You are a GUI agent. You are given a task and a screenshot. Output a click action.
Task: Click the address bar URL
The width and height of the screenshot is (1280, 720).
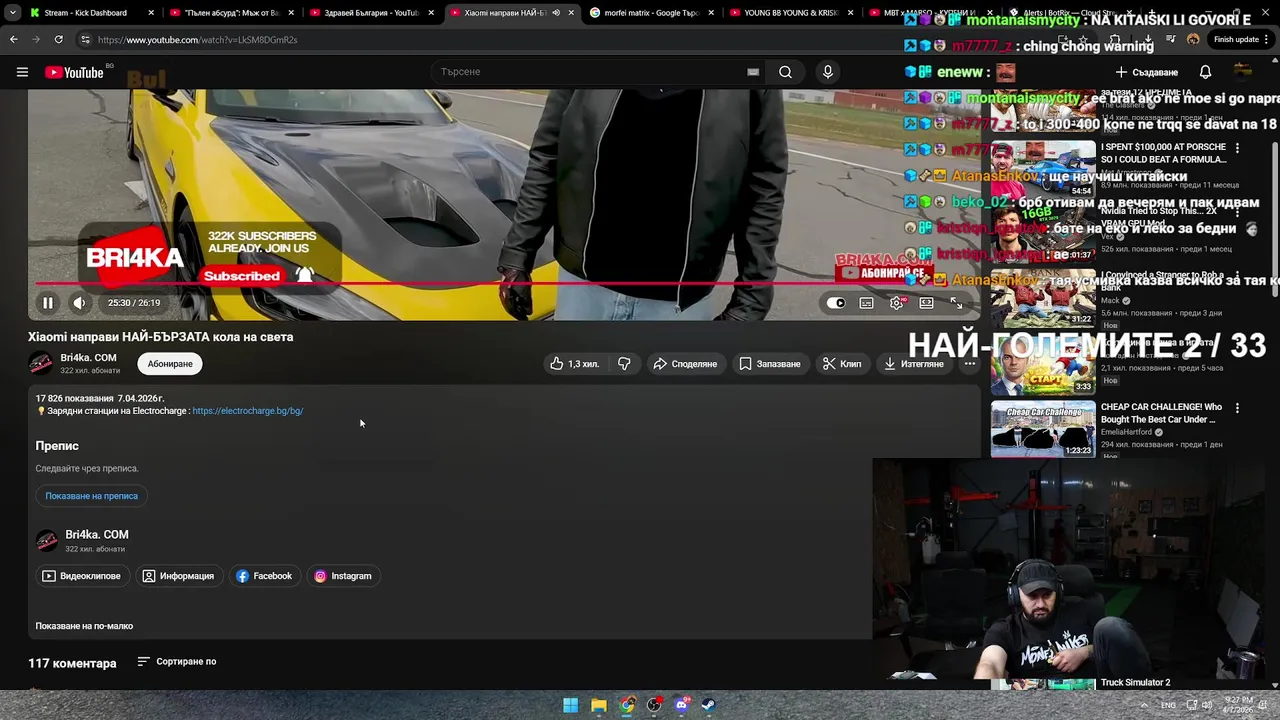pyautogui.click(x=197, y=40)
